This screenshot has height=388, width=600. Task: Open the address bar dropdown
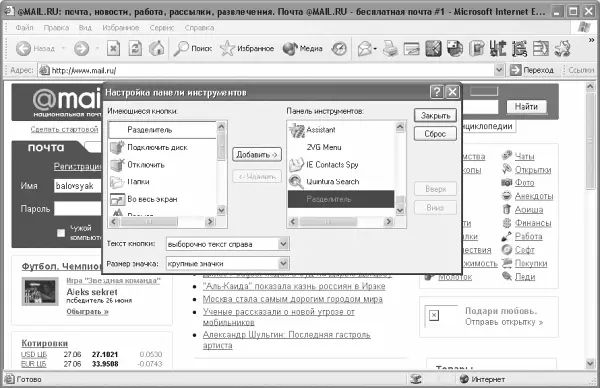click(x=499, y=70)
